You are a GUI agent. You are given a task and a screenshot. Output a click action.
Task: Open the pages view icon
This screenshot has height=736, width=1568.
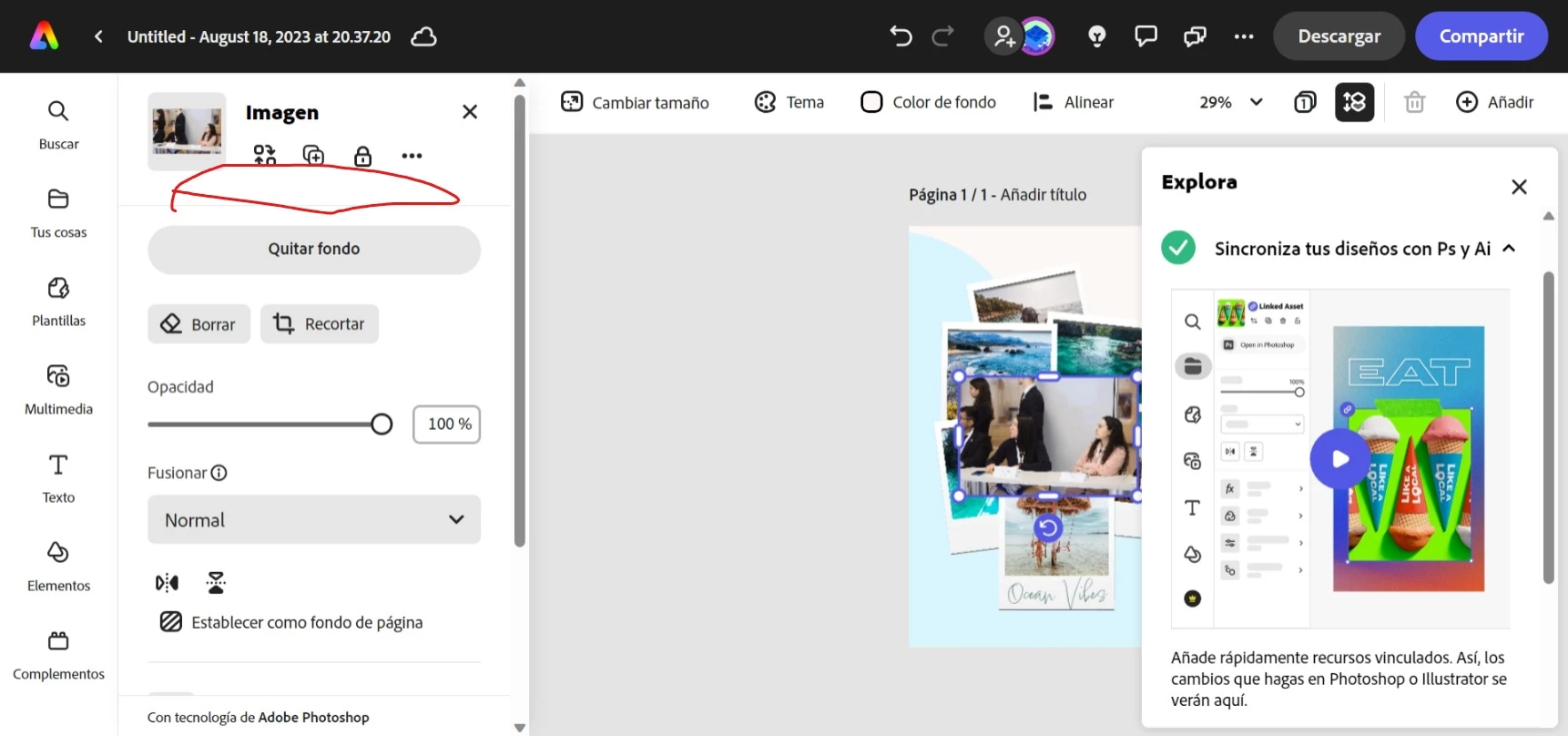1305,102
